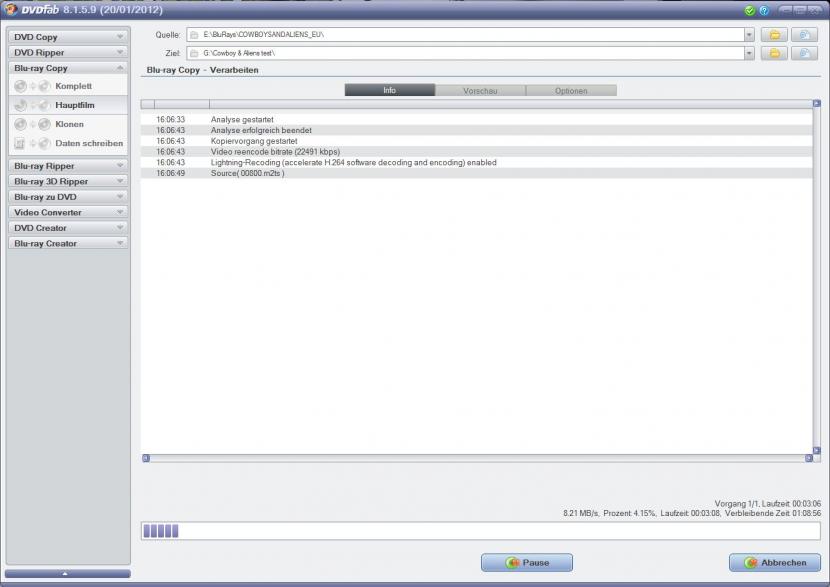Viewport: 830px width, 587px height.
Task: Expand the DVD Ripper section
Action: click(68, 52)
